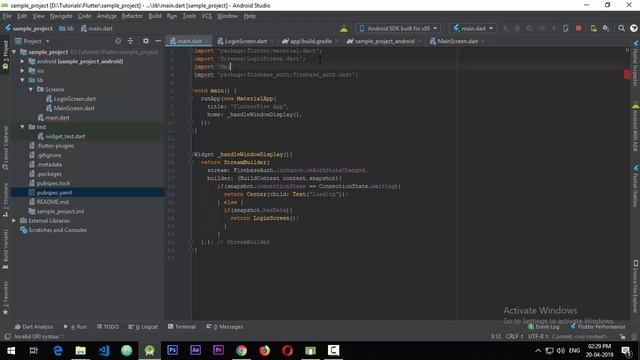
Task: Switch to Photoshop in taskbar
Action: [x=172, y=350]
